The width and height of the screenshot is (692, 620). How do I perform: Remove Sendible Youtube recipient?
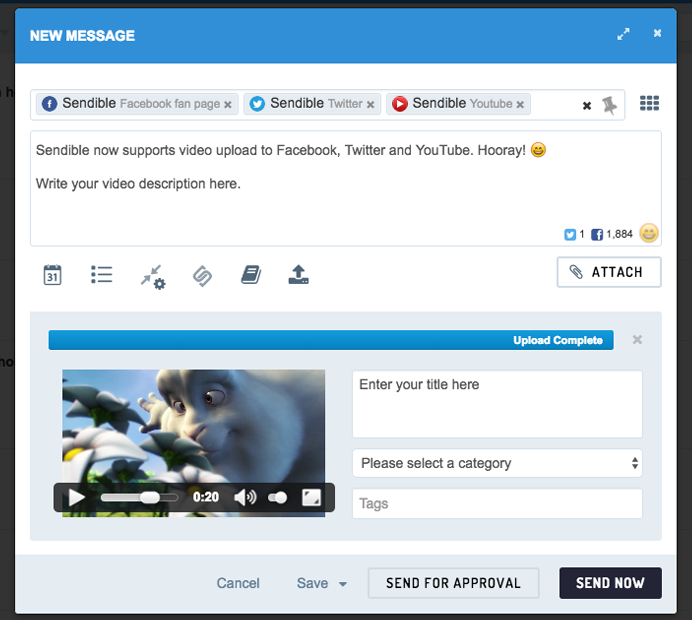(520, 105)
